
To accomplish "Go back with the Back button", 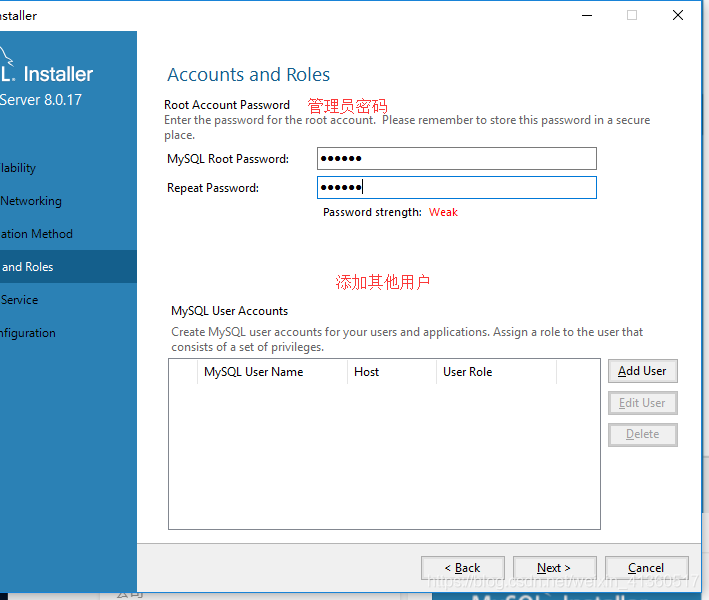I will tap(463, 568).
